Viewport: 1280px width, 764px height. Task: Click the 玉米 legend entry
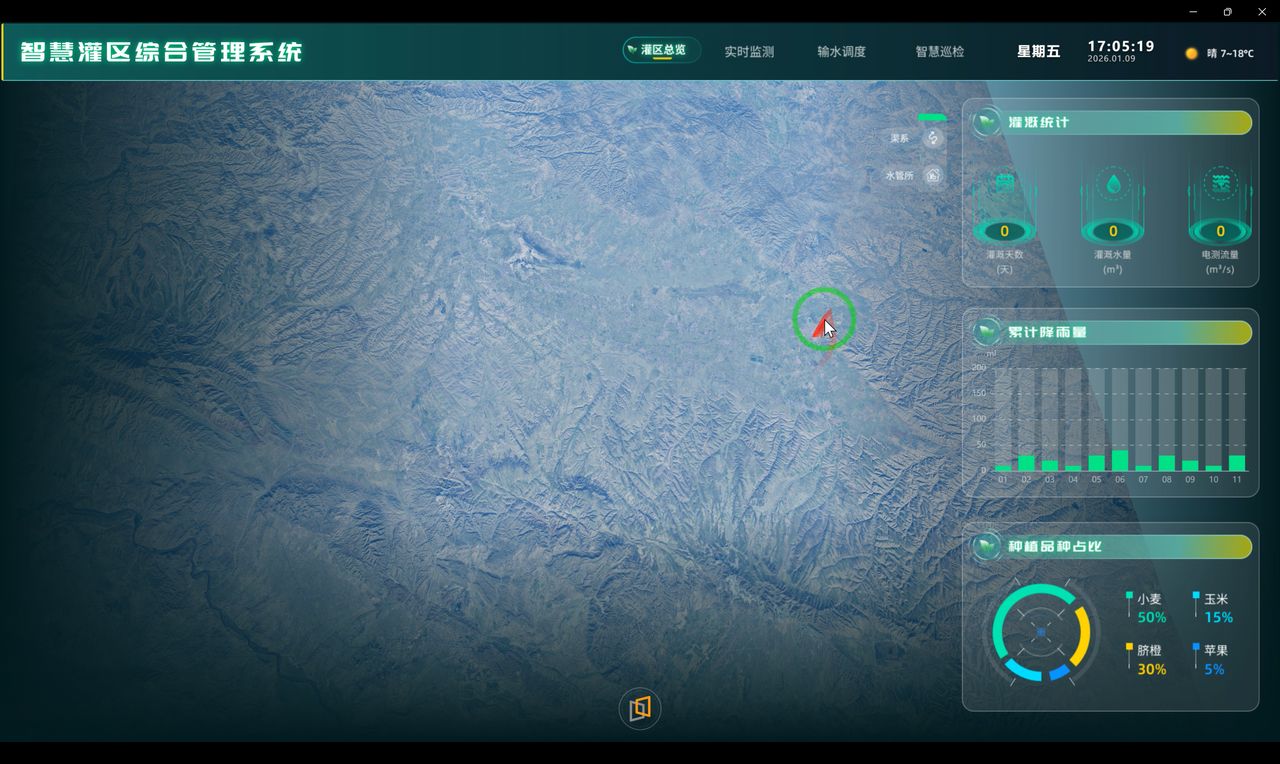click(x=1213, y=608)
